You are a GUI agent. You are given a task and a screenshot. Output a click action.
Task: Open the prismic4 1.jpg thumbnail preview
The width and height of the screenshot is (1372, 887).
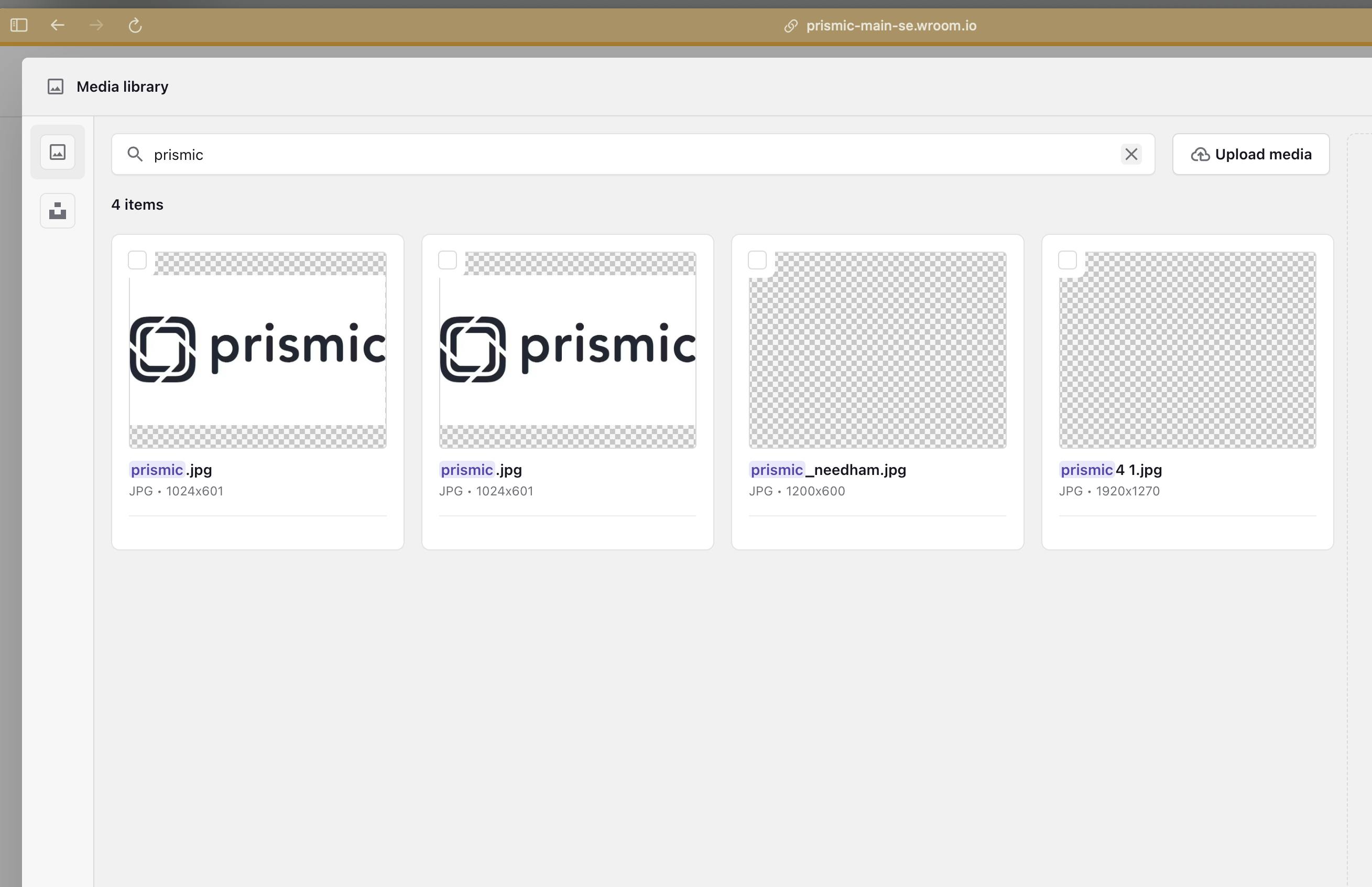click(x=1187, y=350)
